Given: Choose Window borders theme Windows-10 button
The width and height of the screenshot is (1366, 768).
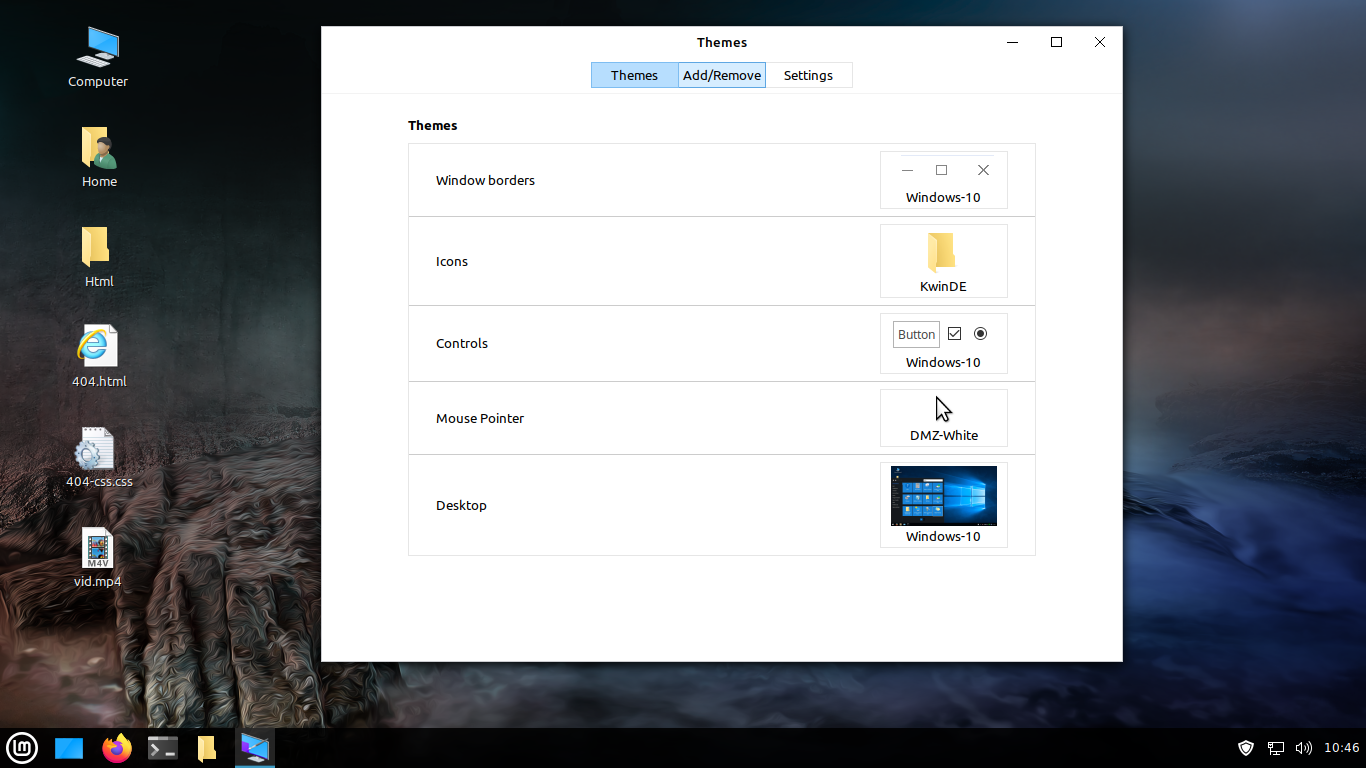Looking at the screenshot, I should pyautogui.click(x=943, y=180).
